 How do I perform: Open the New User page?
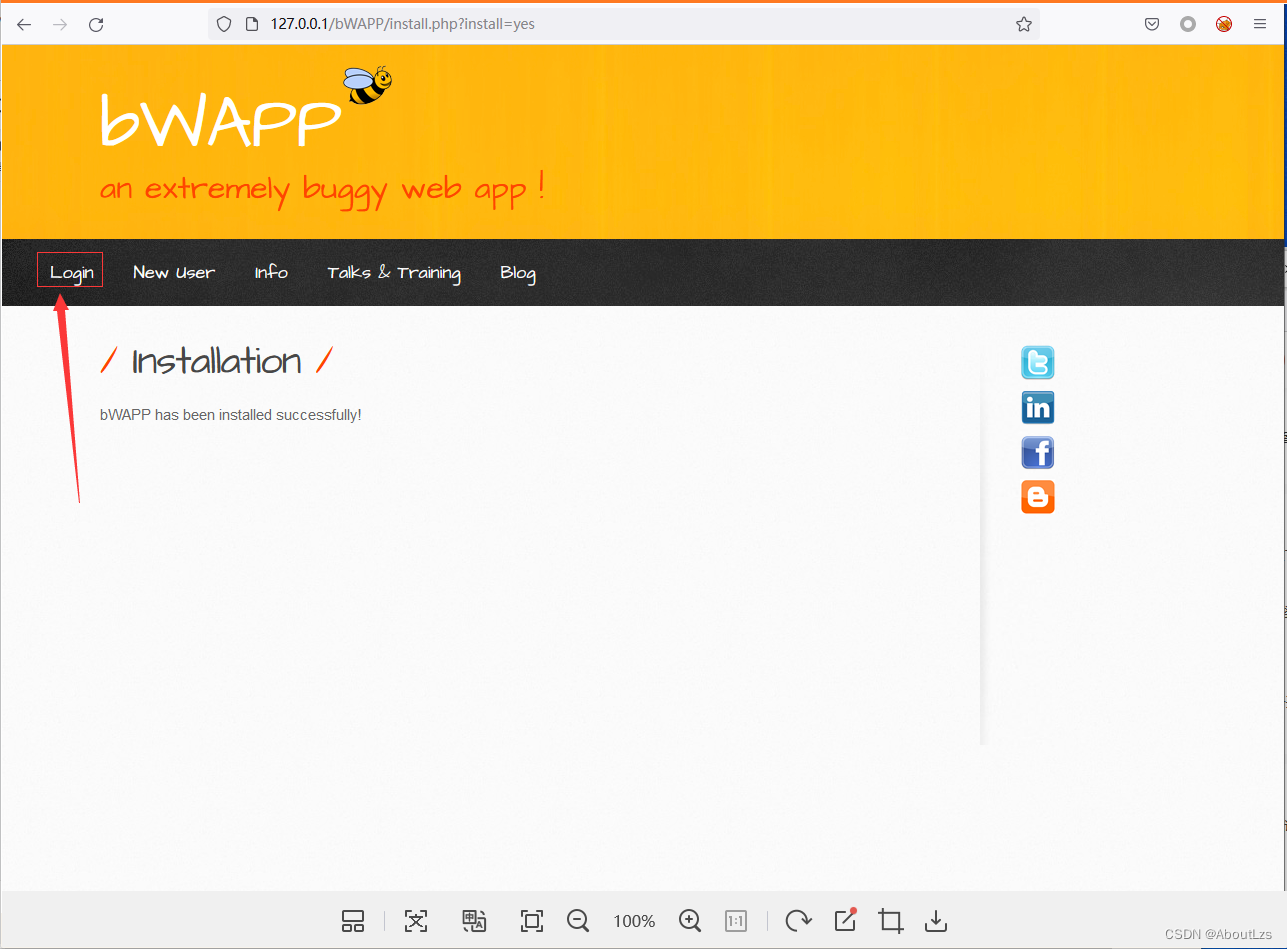[x=174, y=272]
